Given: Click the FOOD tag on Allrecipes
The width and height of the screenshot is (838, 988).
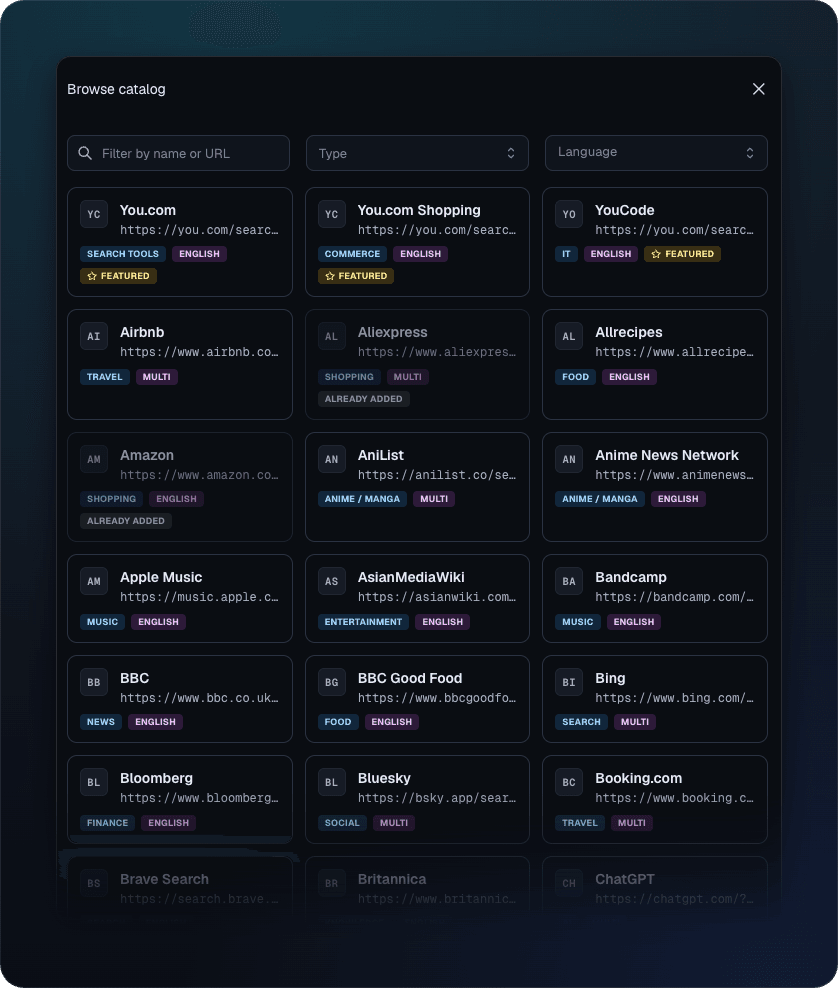Looking at the screenshot, I should click(x=575, y=377).
